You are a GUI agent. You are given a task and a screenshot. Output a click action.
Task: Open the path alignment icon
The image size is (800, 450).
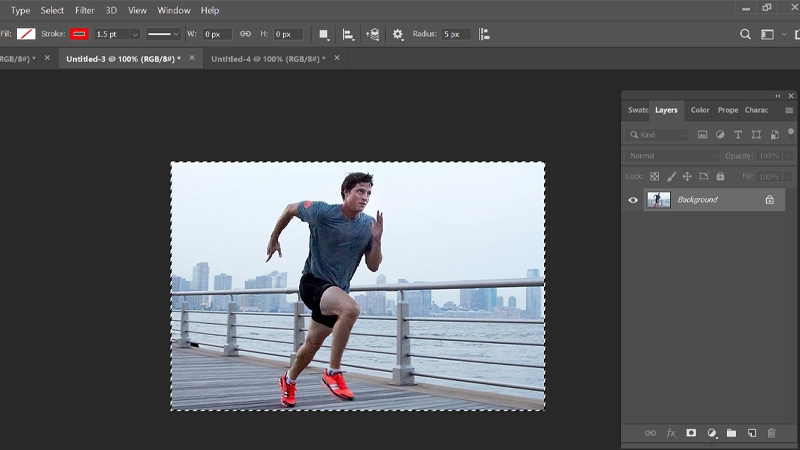point(348,34)
